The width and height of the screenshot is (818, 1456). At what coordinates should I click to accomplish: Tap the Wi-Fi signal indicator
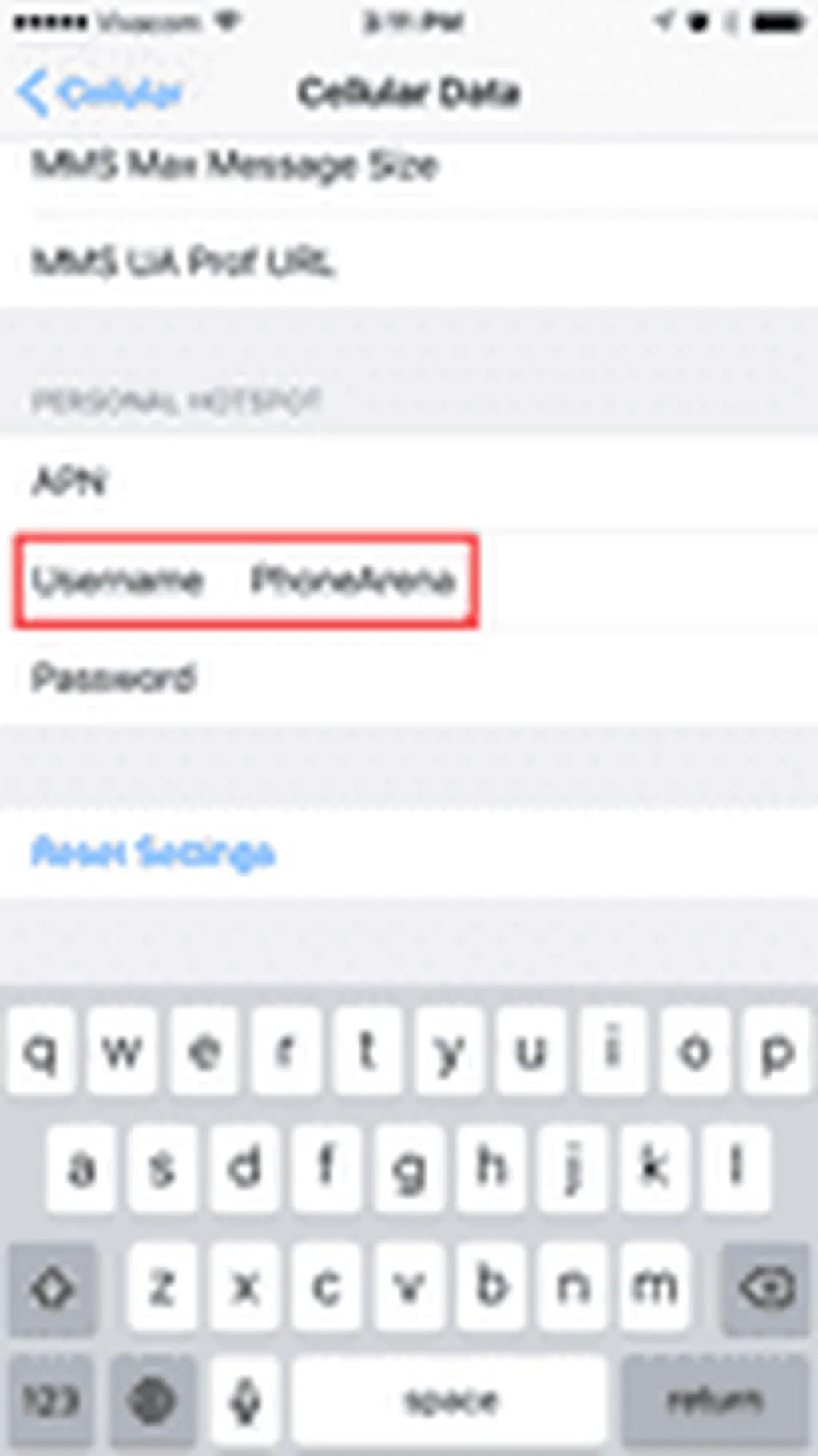coord(228,22)
